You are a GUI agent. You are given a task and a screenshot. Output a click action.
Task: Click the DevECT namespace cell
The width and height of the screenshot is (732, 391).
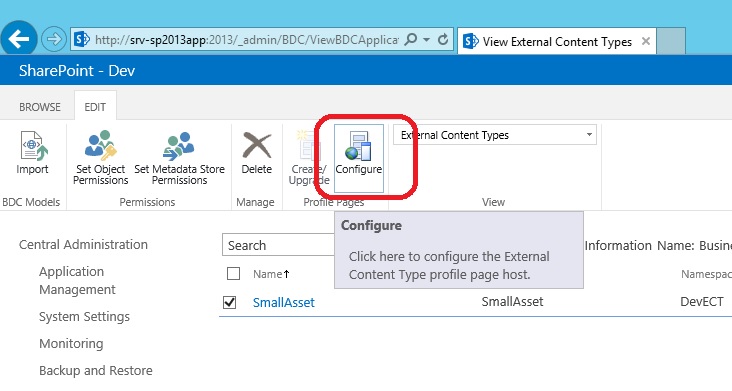[x=702, y=302]
